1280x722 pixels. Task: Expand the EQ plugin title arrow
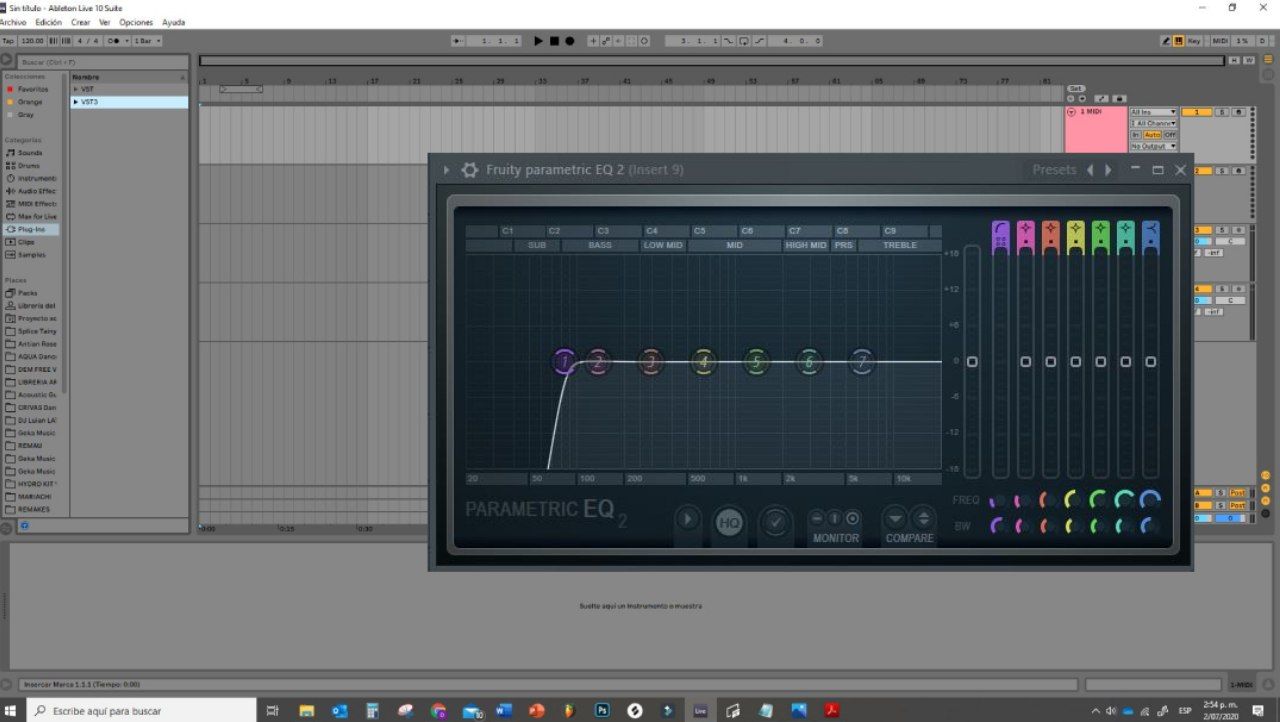[x=447, y=170]
